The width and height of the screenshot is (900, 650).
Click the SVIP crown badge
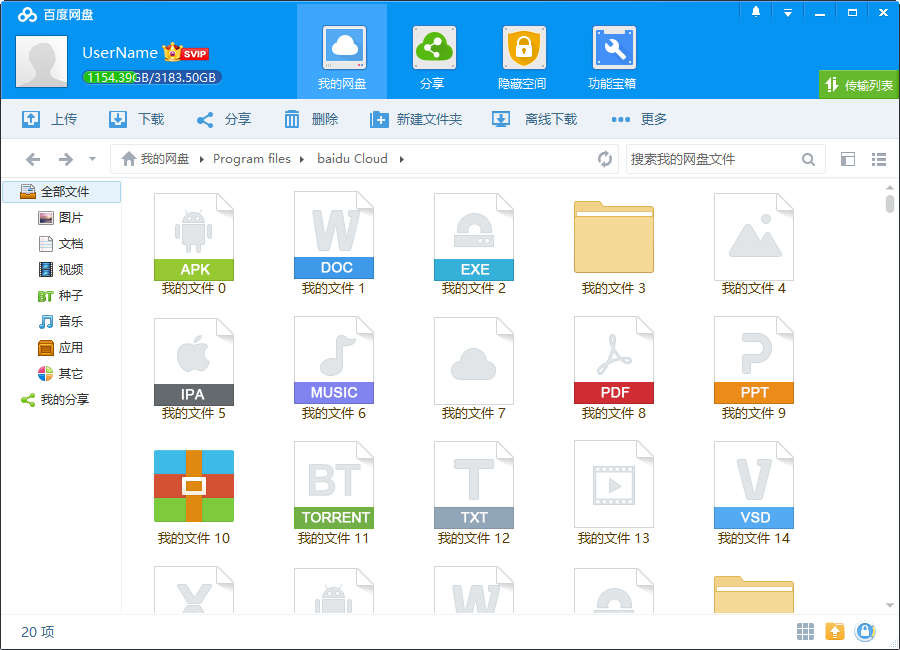(185, 52)
